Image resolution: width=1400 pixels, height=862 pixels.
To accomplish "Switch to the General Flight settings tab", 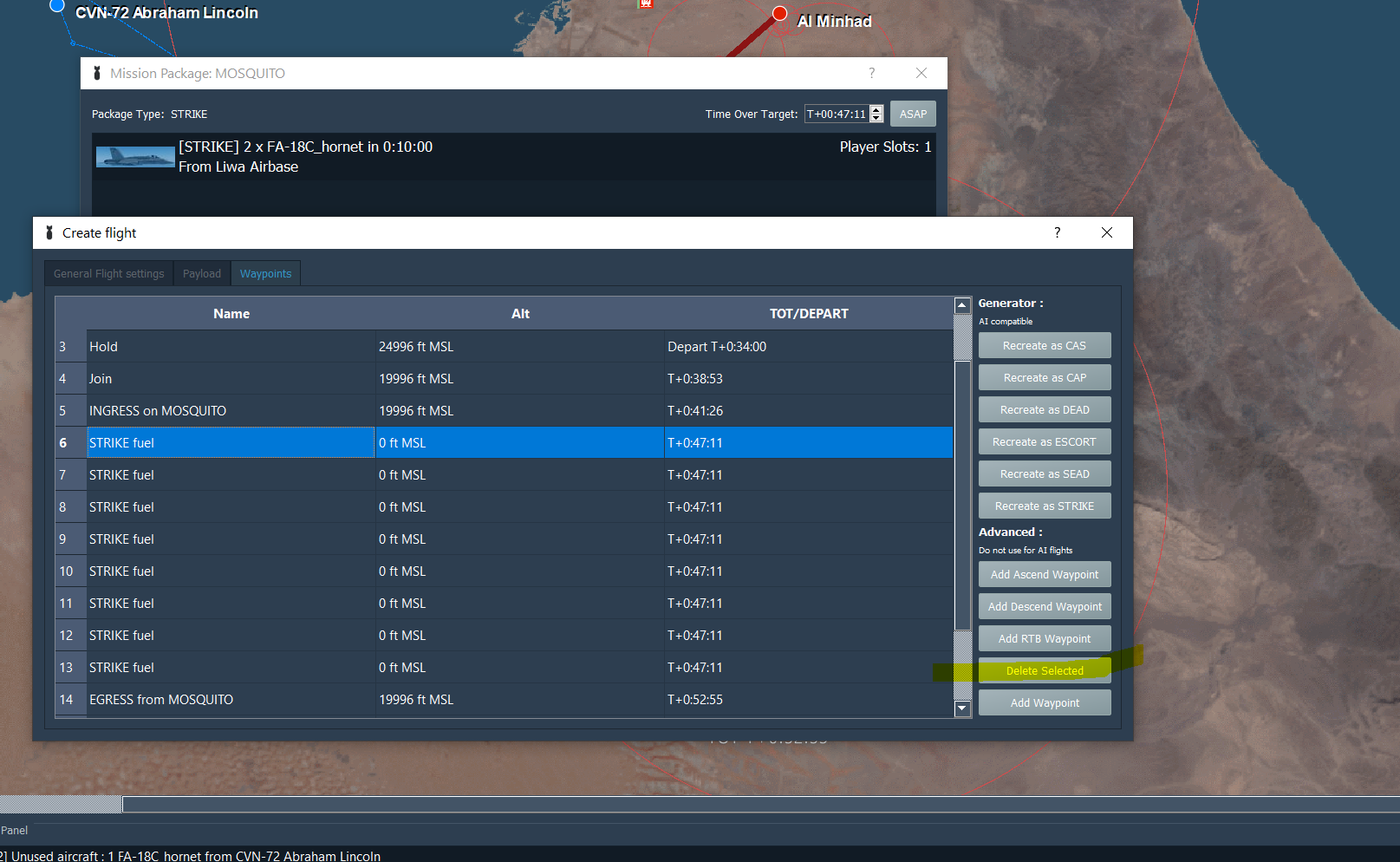I will [107, 273].
